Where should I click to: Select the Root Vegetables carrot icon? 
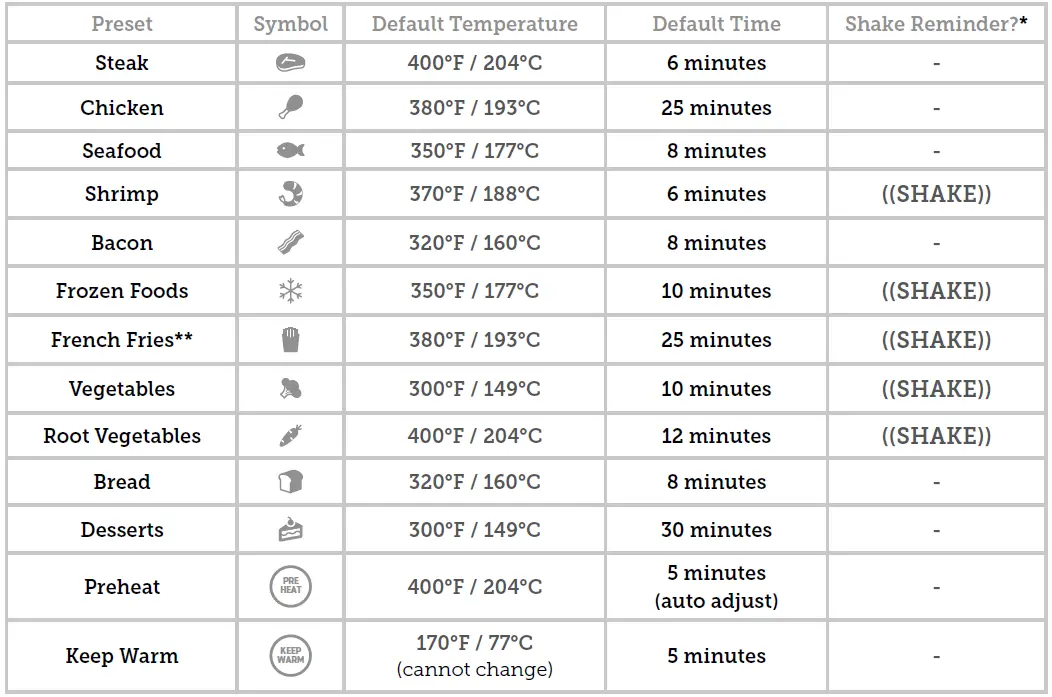pos(290,436)
